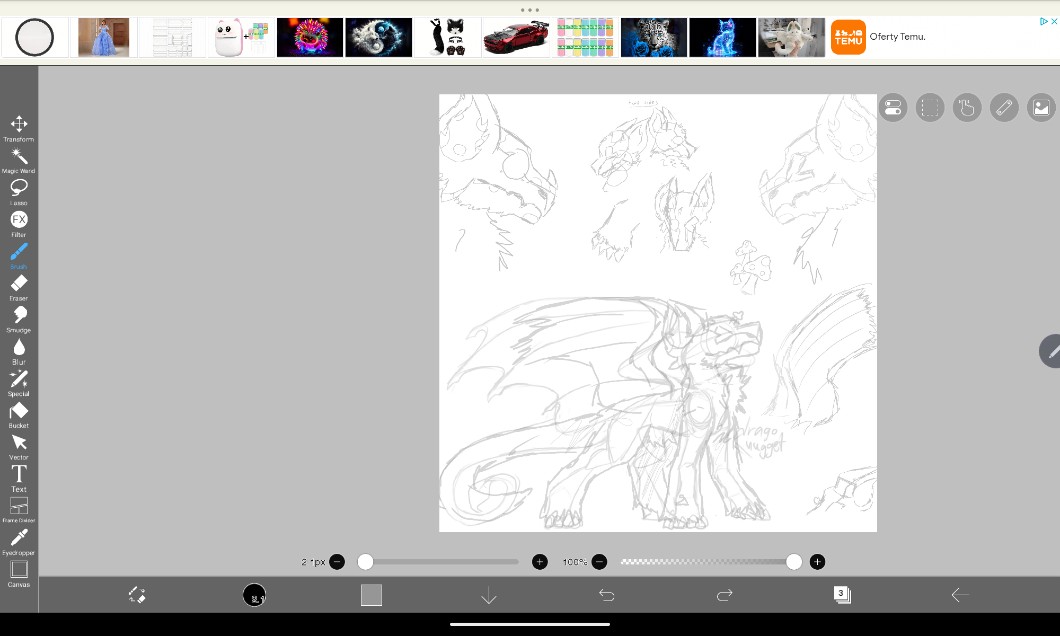Select the Text tool
Image resolution: width=1060 pixels, height=636 pixels.
[19, 475]
